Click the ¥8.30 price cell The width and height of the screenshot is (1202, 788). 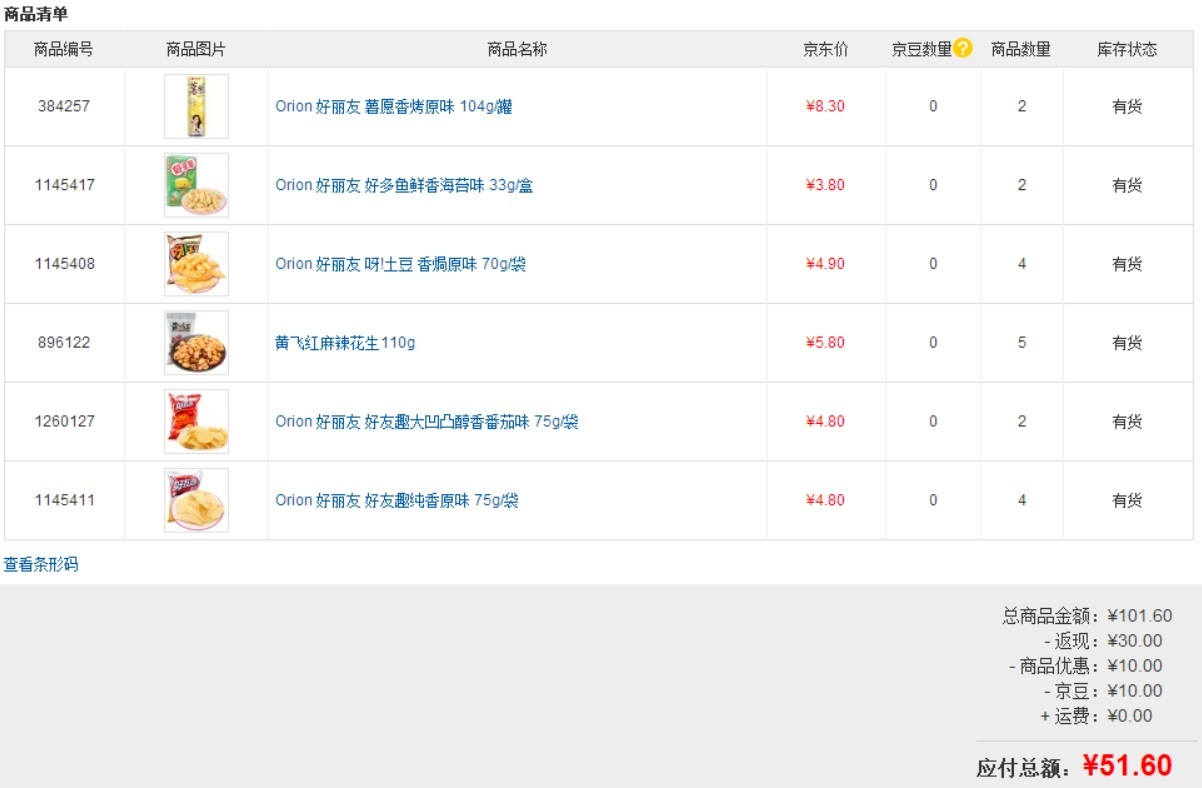point(826,106)
